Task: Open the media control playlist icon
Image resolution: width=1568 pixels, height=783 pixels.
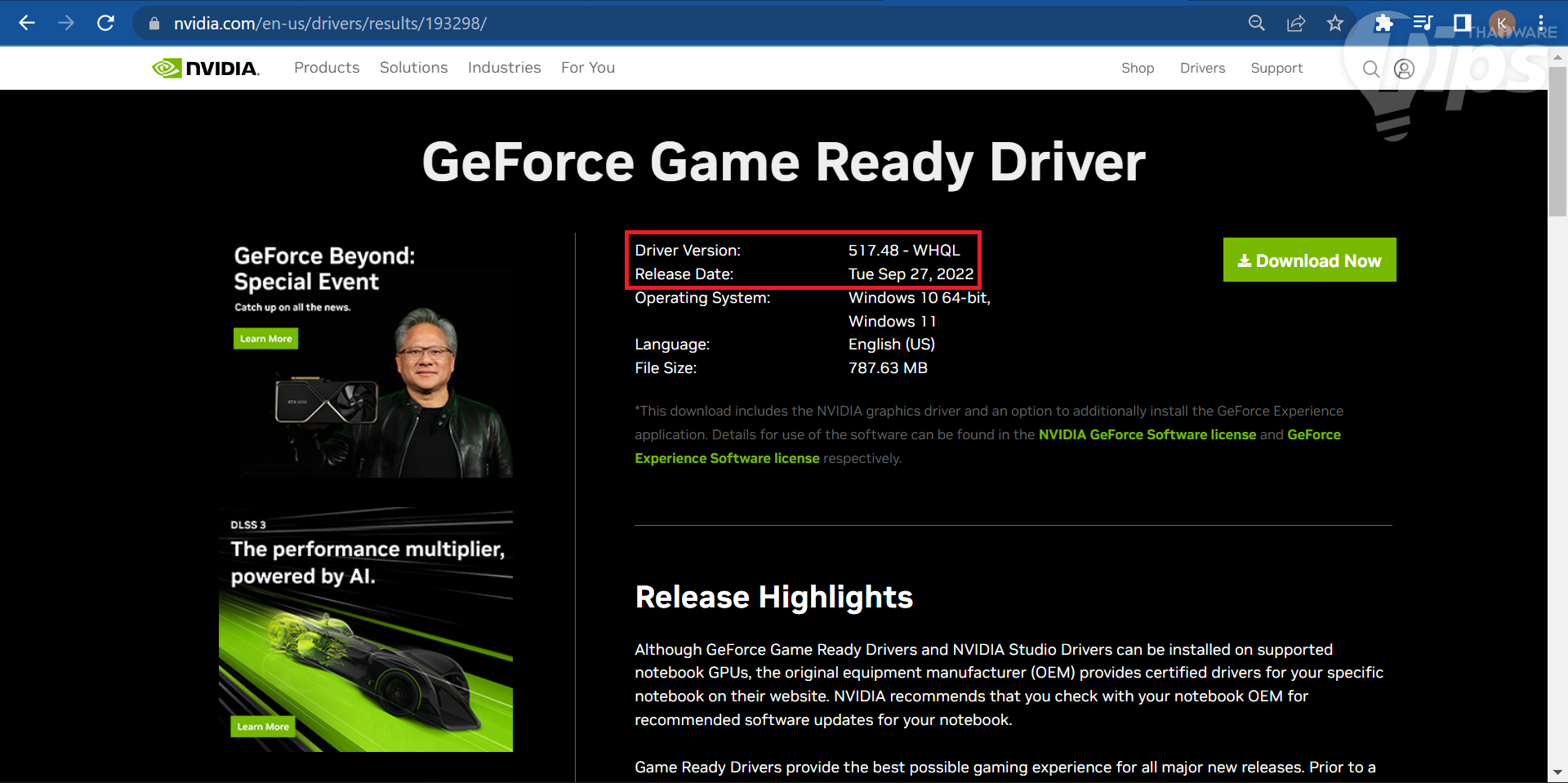Action: click(1423, 23)
